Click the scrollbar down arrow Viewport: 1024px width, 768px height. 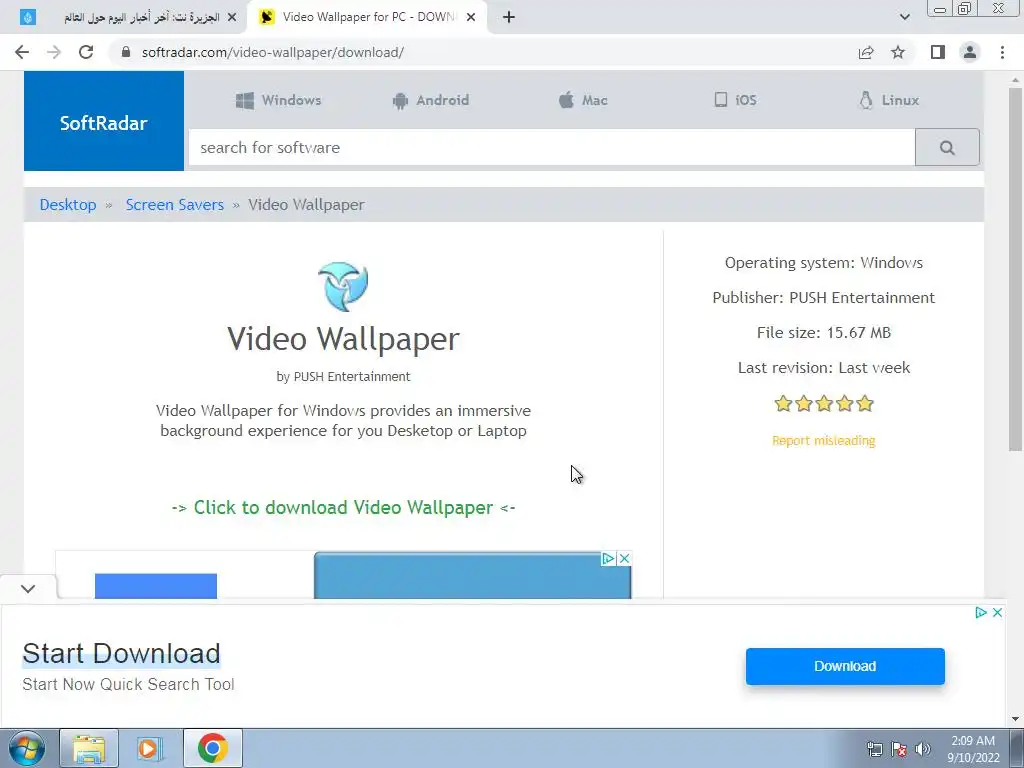click(x=1015, y=719)
